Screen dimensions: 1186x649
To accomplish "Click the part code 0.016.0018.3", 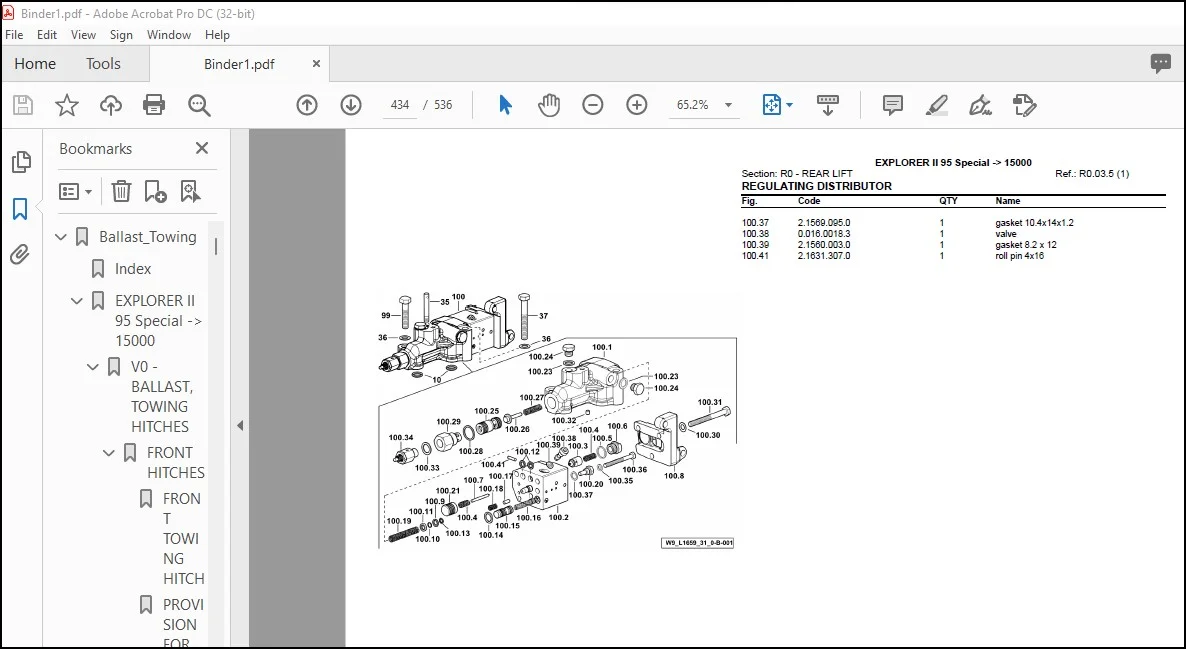I will point(824,234).
